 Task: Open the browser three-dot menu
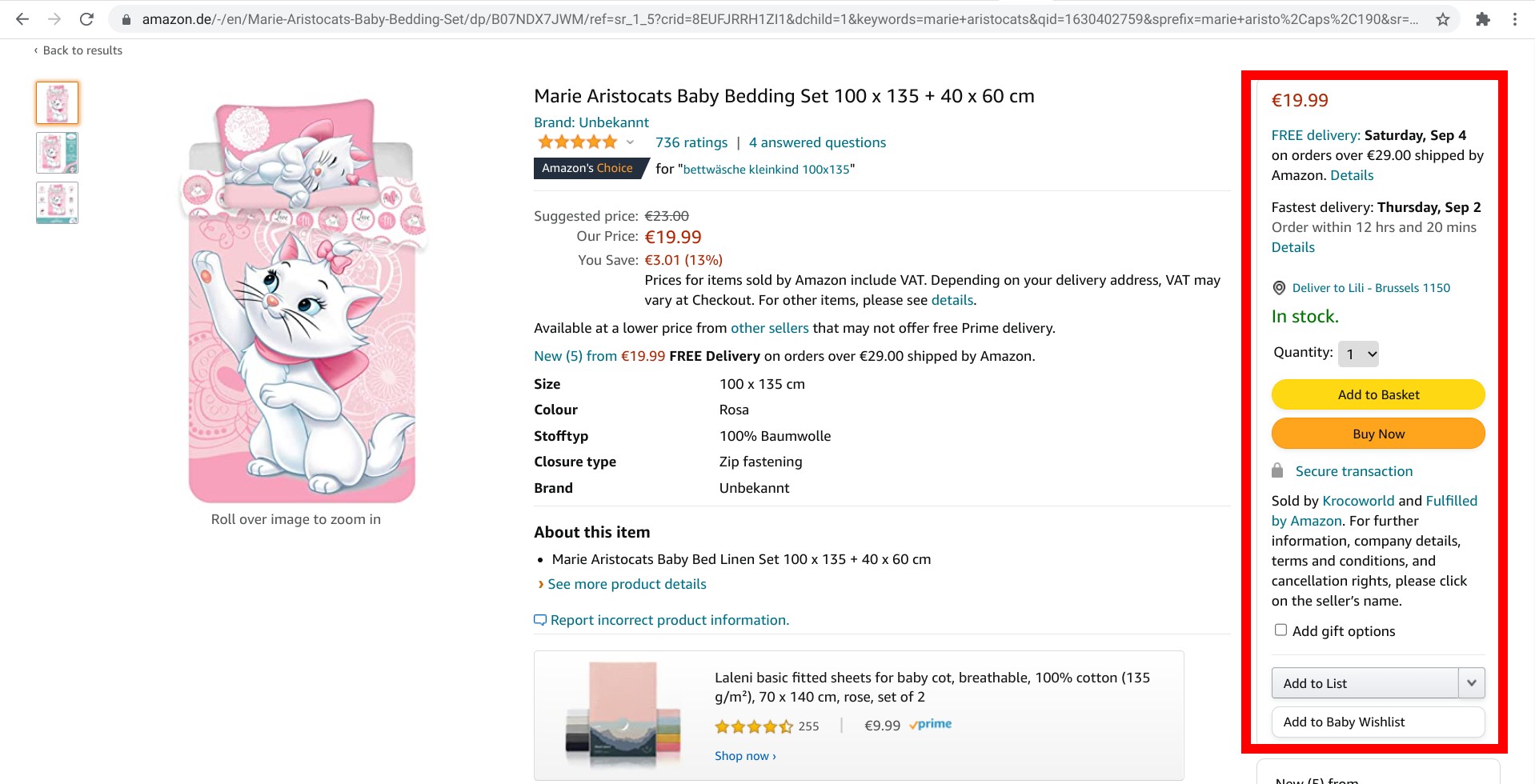[x=1515, y=19]
